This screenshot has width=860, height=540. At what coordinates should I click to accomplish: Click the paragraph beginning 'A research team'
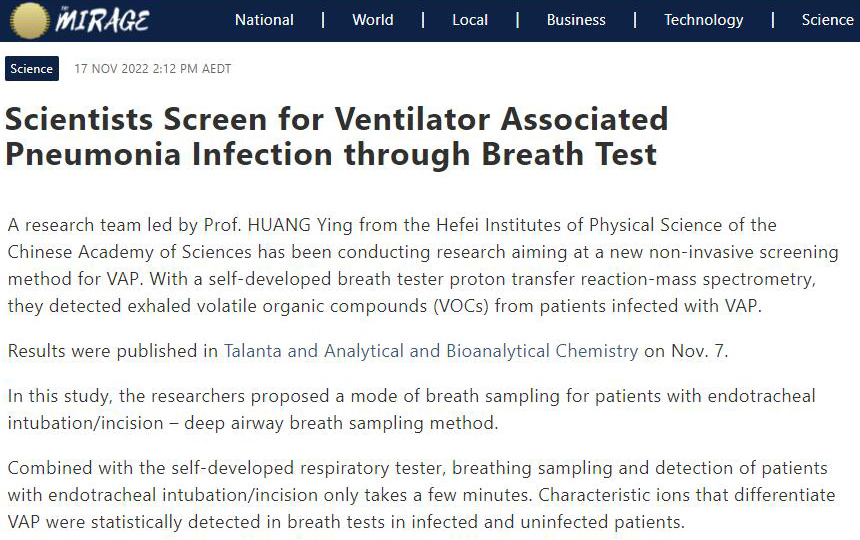point(422,266)
